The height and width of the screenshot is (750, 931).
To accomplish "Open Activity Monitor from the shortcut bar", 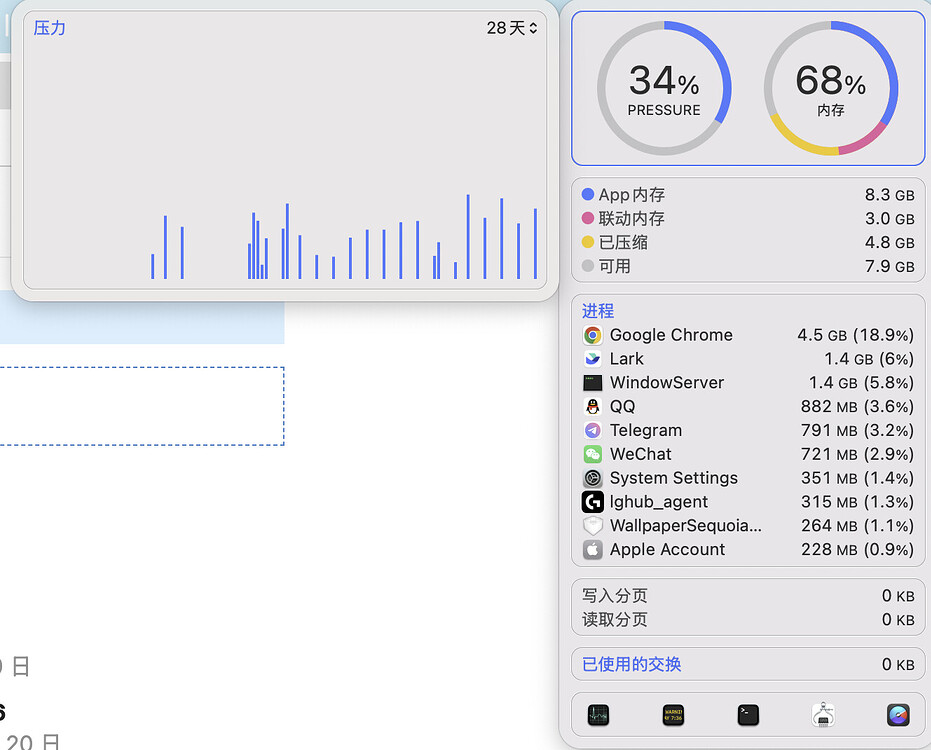I will 598,715.
